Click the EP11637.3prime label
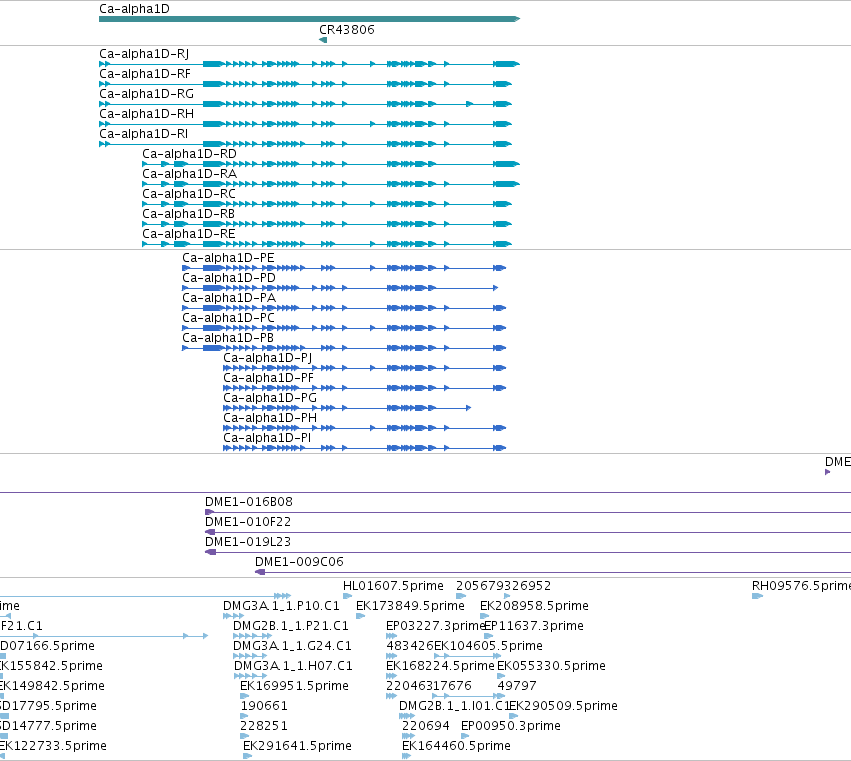 coord(534,626)
